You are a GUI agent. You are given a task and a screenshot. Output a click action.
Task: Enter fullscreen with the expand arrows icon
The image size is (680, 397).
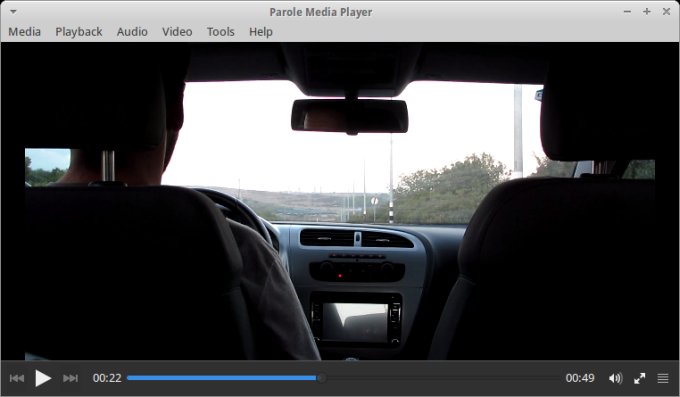[640, 378]
